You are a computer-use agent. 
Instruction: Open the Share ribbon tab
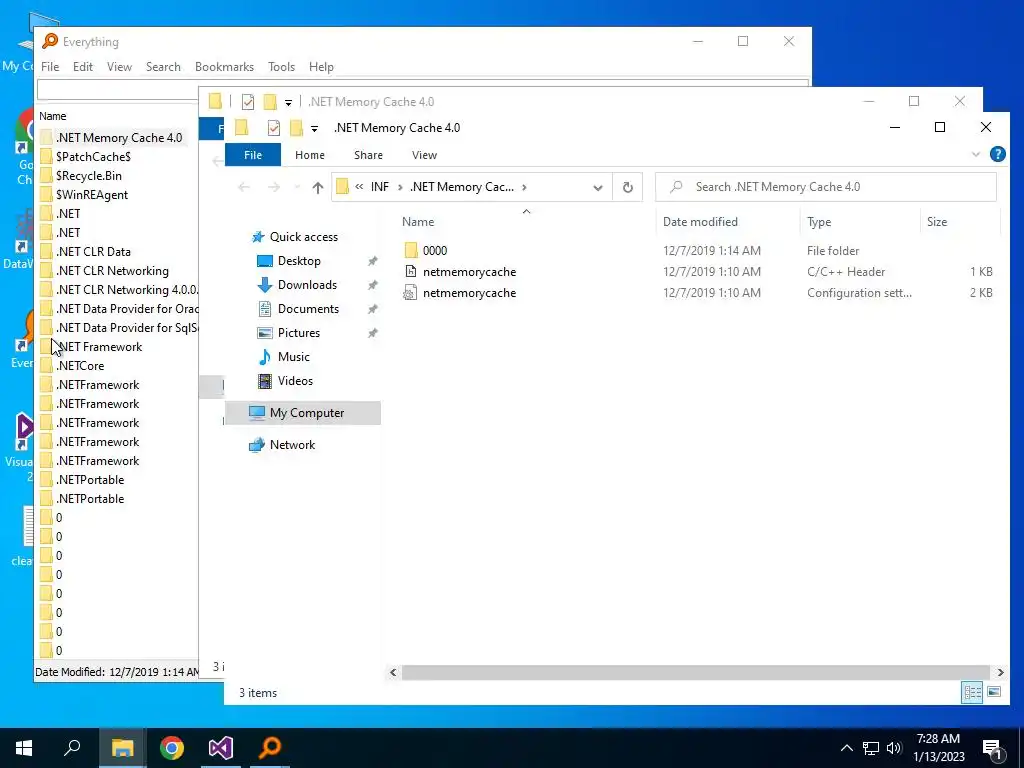coord(368,155)
